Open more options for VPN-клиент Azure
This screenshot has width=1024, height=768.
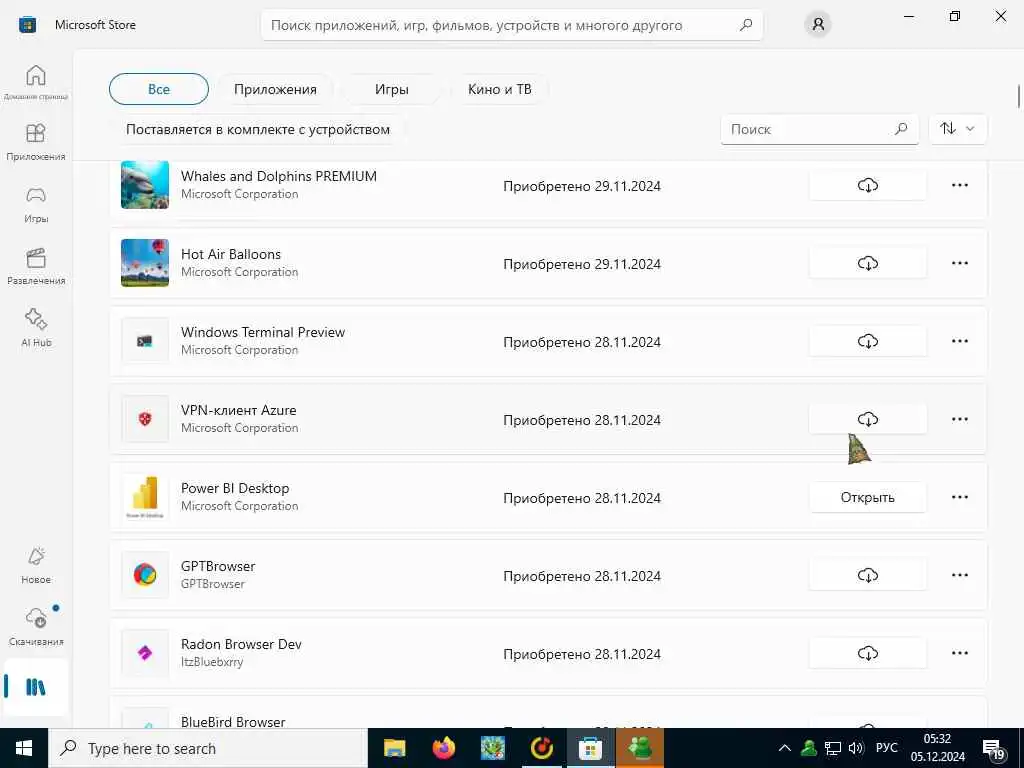point(959,419)
